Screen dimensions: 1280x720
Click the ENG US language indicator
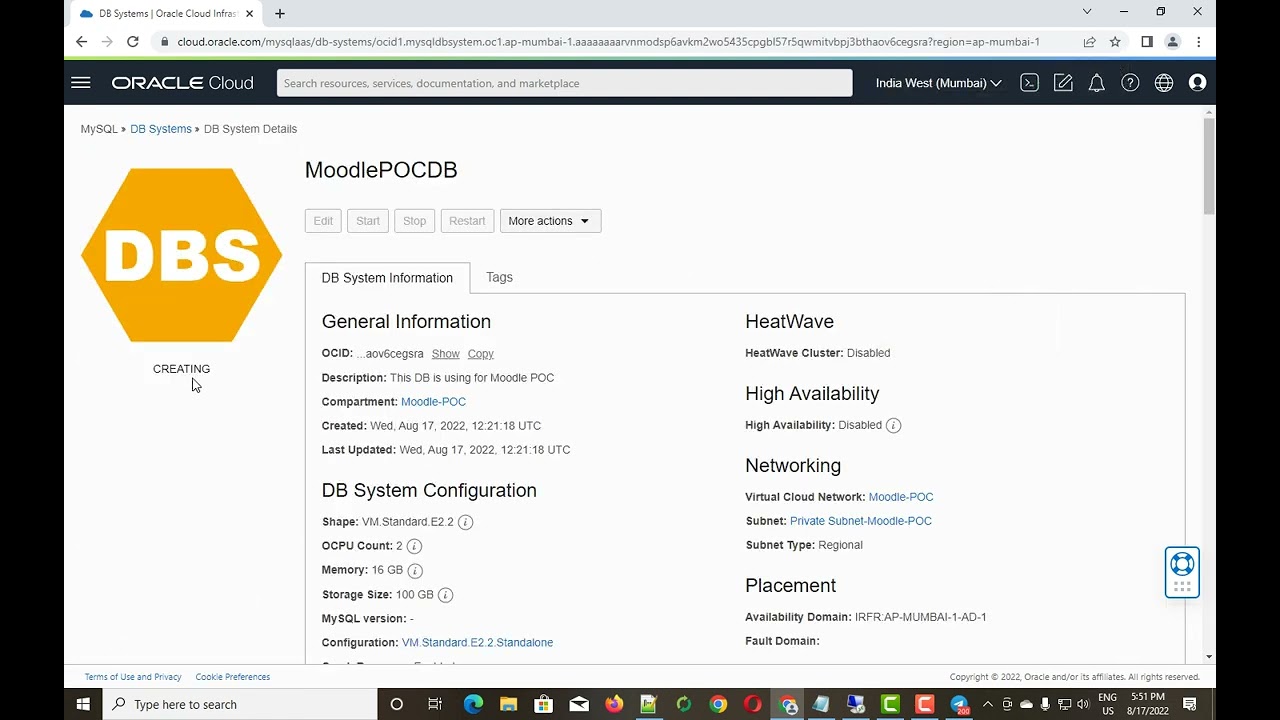(x=1108, y=704)
